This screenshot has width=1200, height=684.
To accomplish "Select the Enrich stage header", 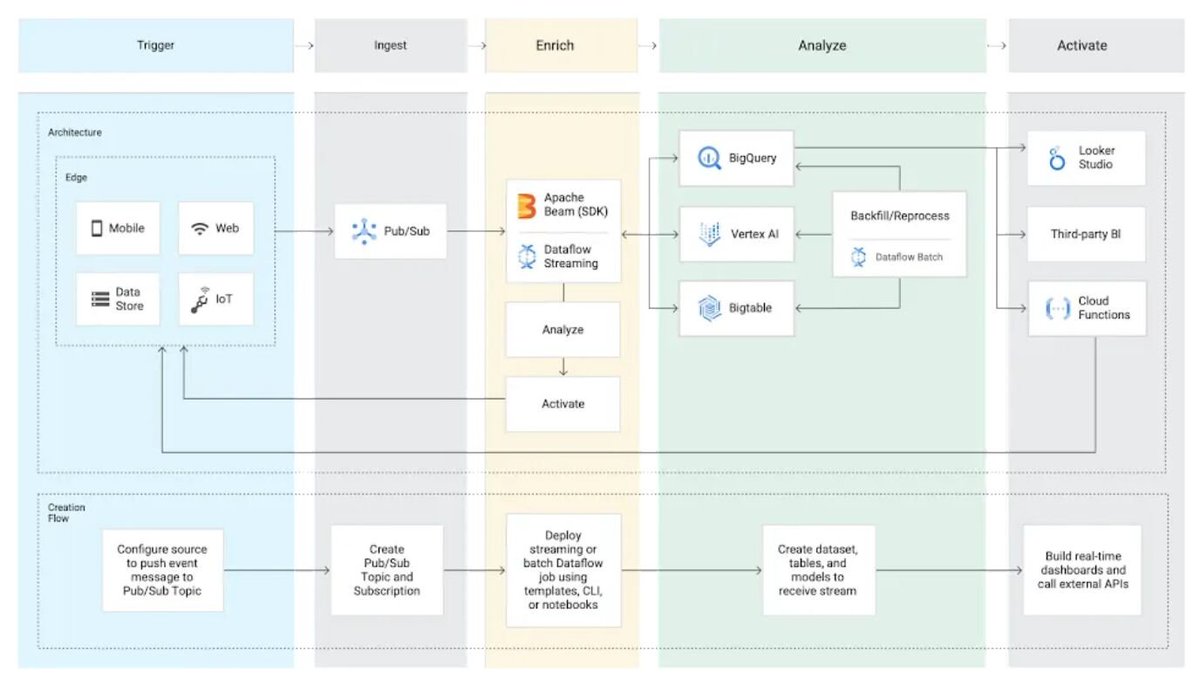I will (562, 45).
